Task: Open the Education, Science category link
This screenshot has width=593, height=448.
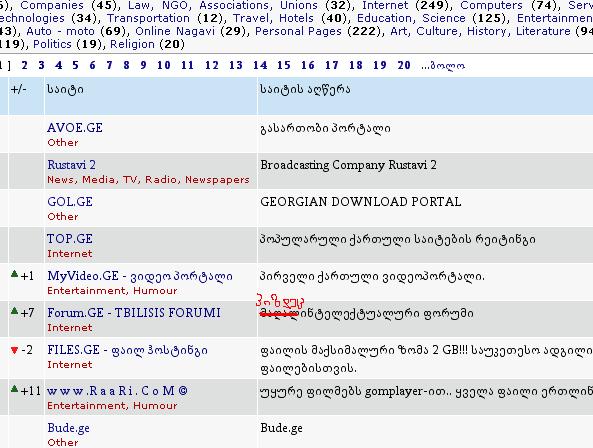Action: tap(411, 18)
